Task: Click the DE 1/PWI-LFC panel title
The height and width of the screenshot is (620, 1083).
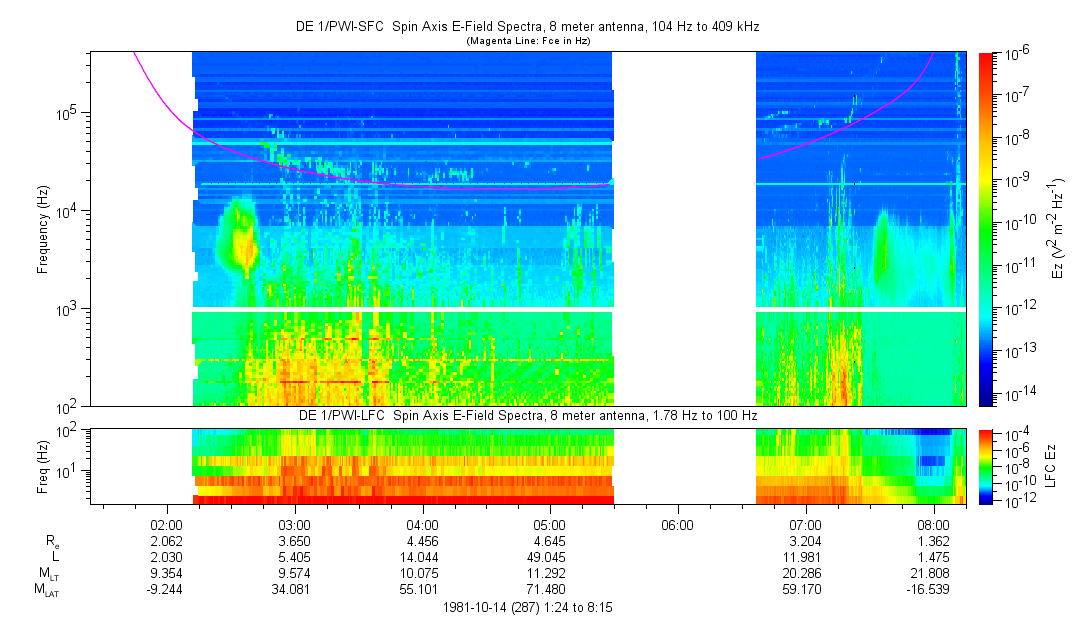Action: pos(530,414)
